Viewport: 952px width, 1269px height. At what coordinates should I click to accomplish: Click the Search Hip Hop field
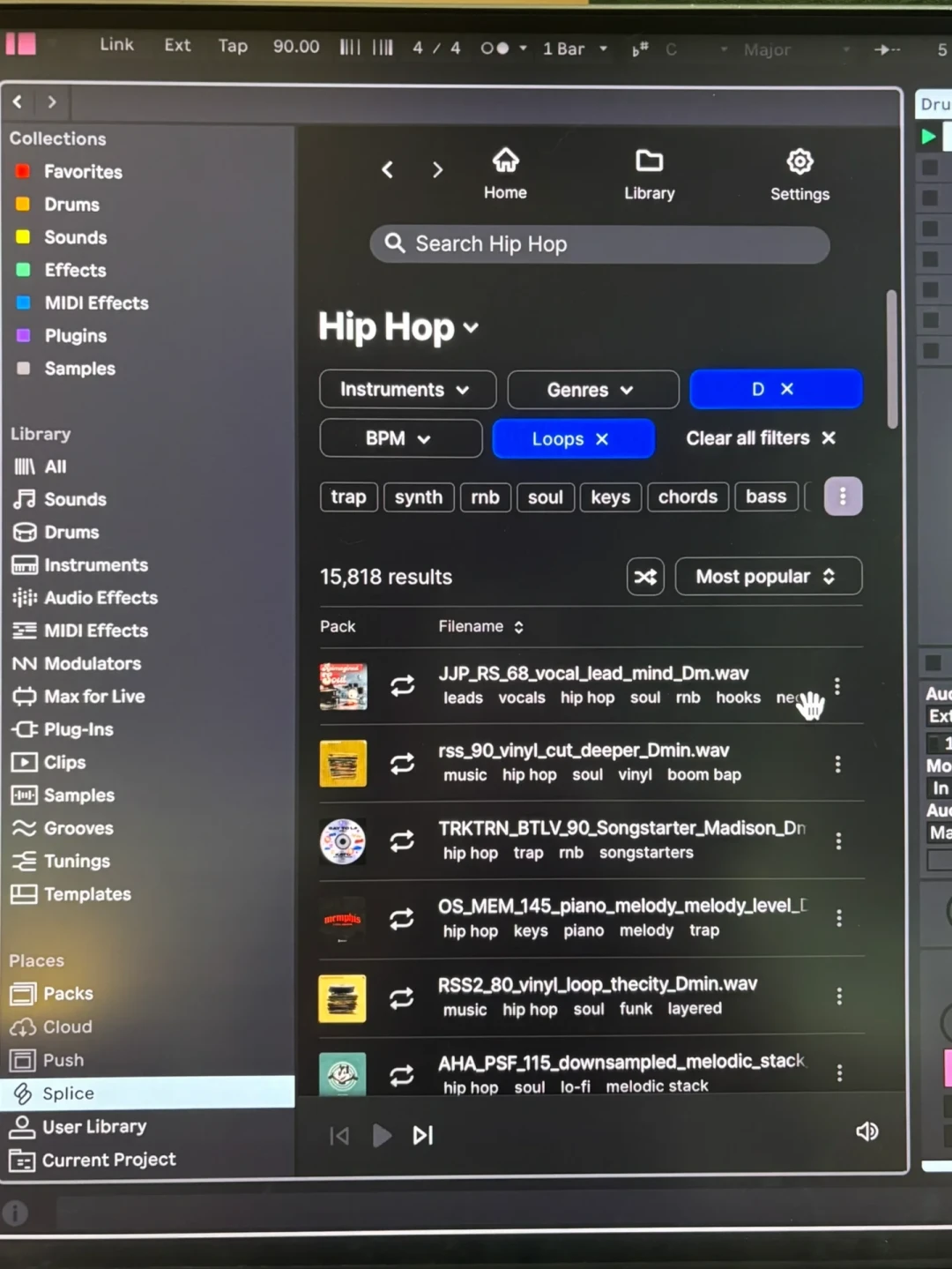599,244
